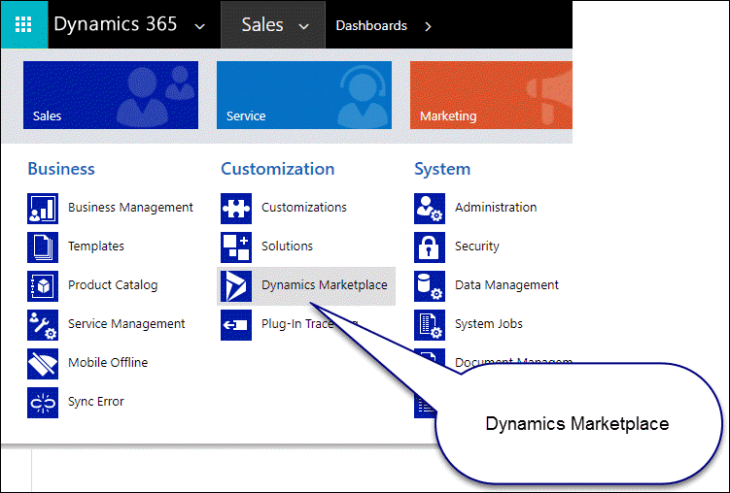Click the Data Management icon
Image resolution: width=730 pixels, height=493 pixels.
coord(430,286)
